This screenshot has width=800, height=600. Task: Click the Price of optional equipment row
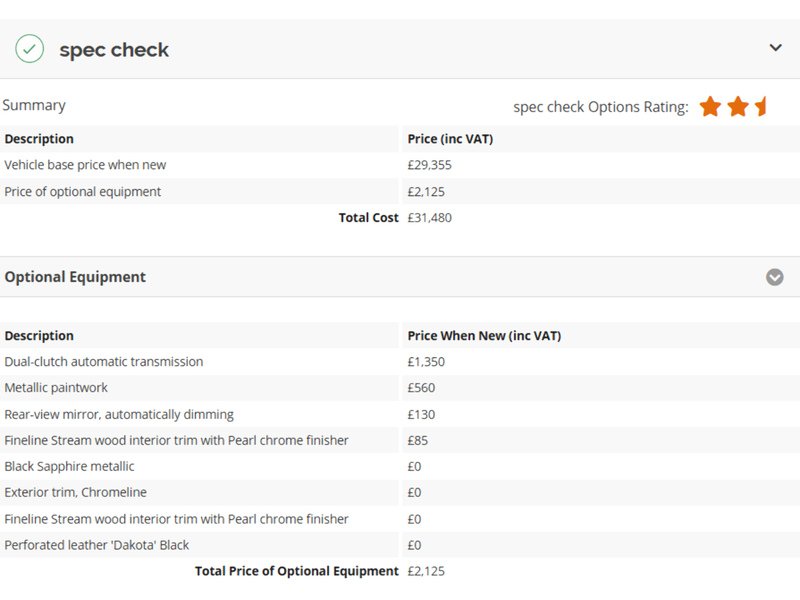[400, 191]
